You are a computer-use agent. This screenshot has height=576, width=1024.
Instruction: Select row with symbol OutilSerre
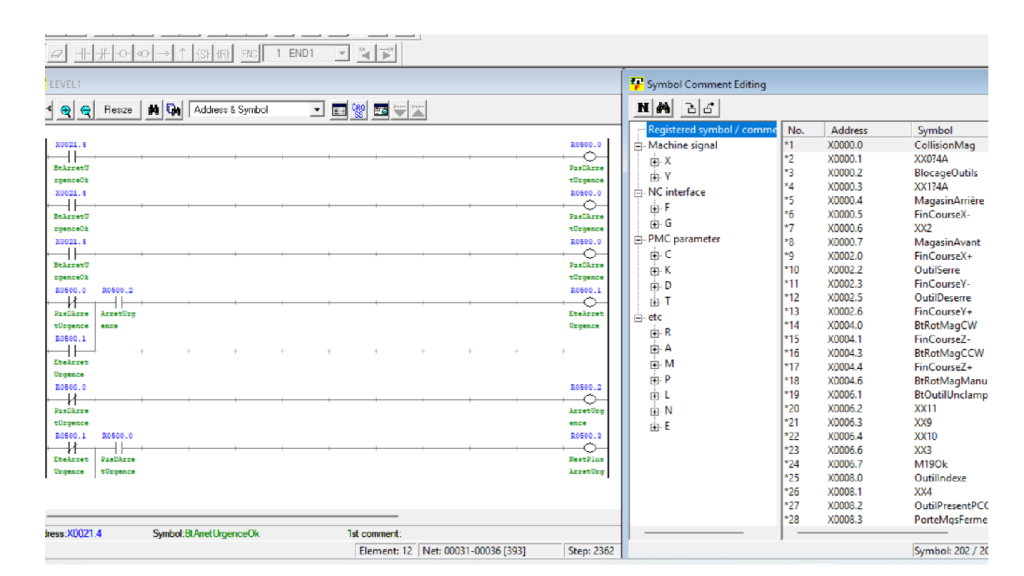click(x=886, y=270)
